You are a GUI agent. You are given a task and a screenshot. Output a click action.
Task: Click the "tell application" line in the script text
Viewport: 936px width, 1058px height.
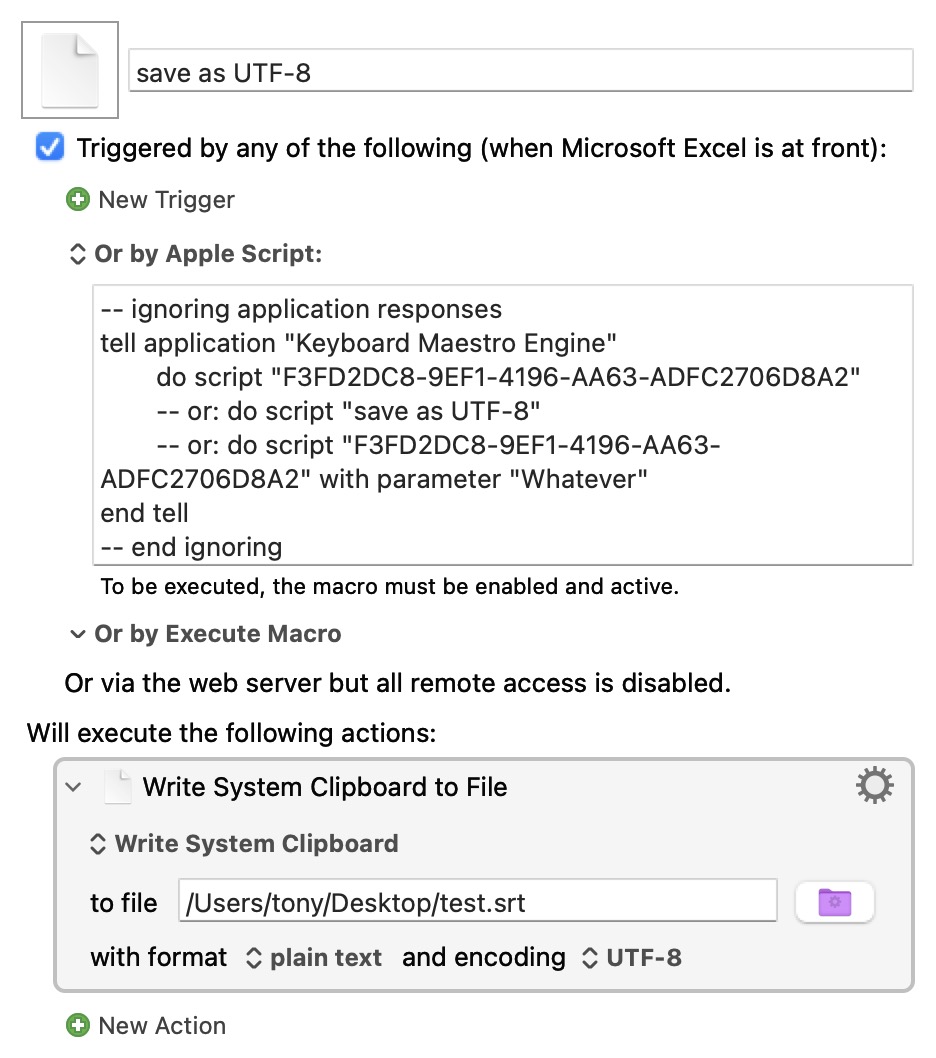click(359, 343)
